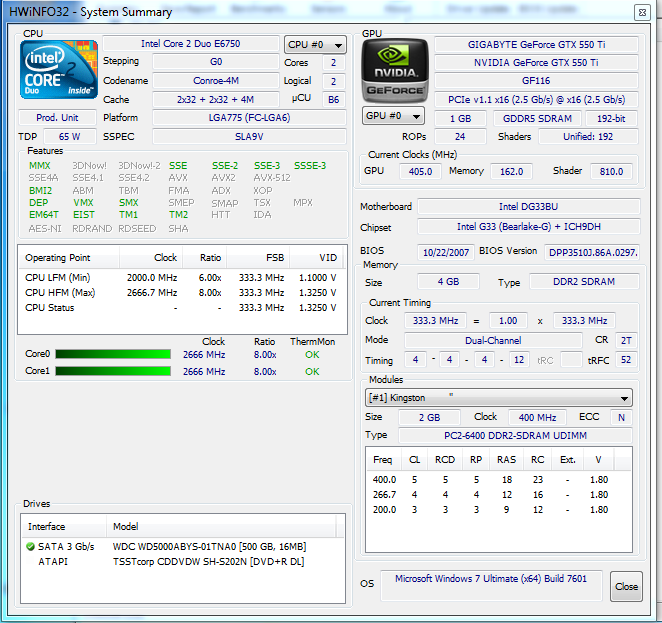Click the Intel DG33BU motherboard field
The width and height of the screenshot is (662, 623).
(528, 207)
